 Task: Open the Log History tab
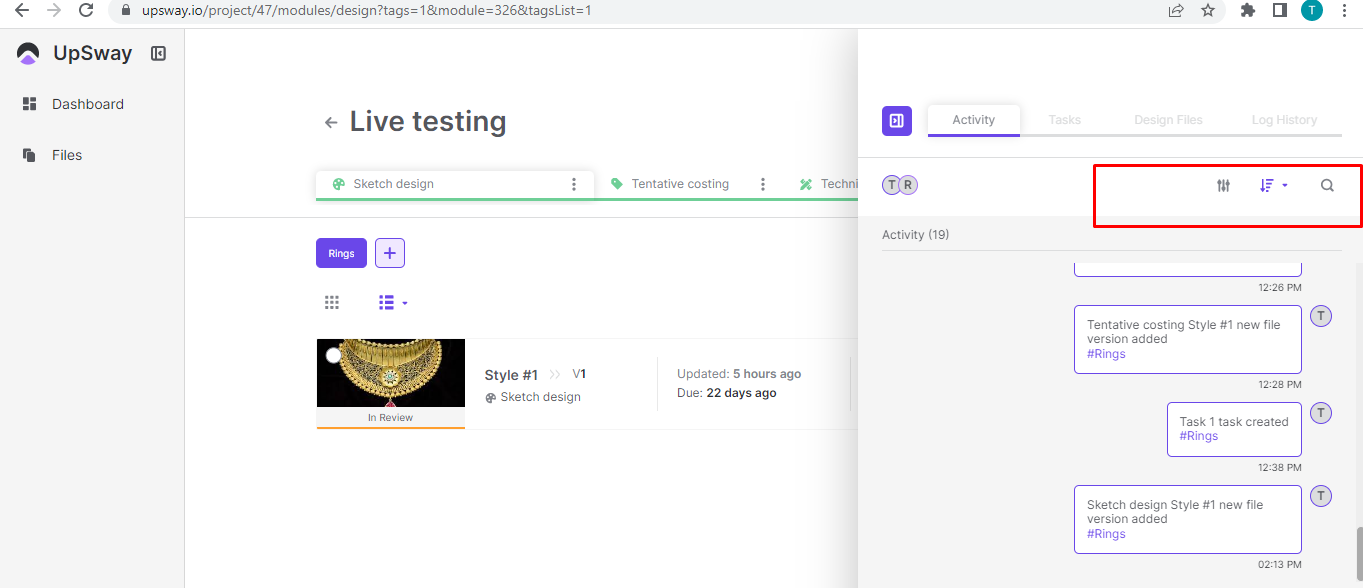tap(1284, 120)
